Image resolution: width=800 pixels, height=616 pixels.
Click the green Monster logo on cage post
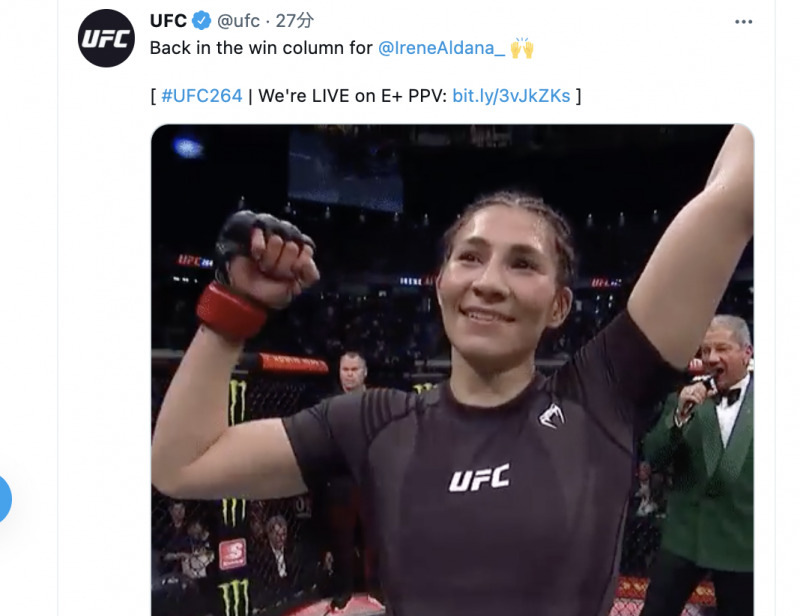coord(237,401)
